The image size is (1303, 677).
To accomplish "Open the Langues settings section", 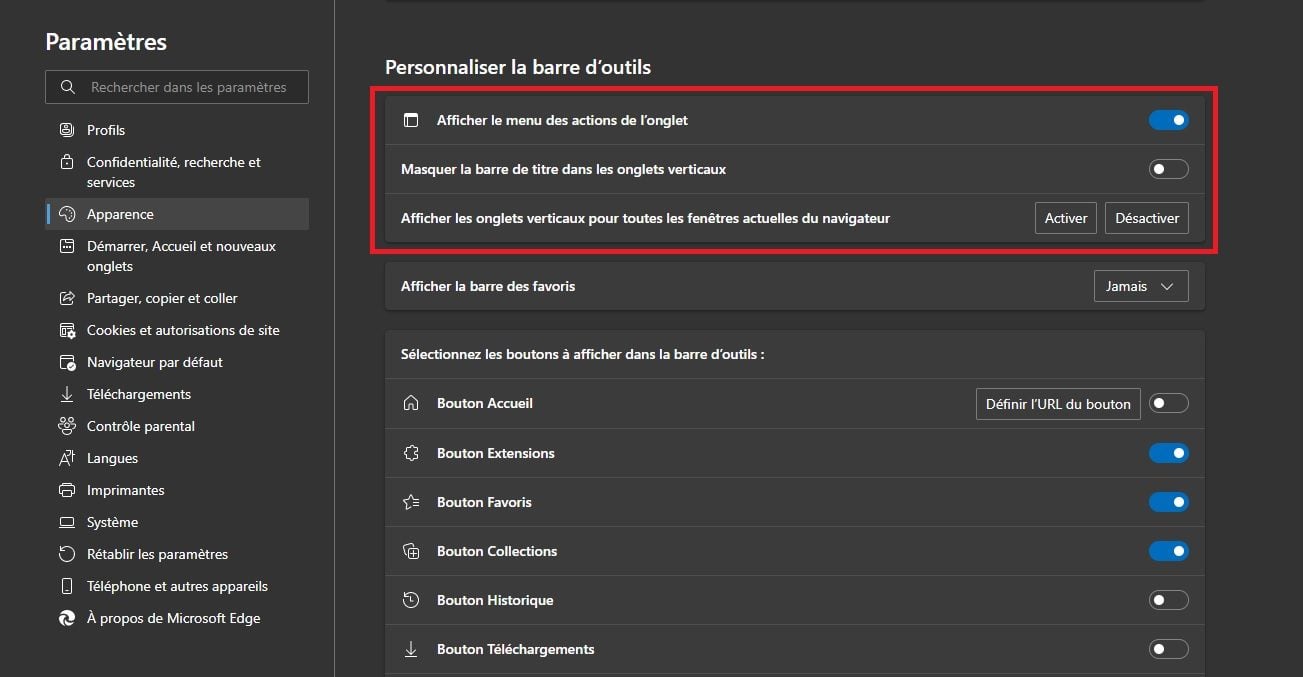I will pyautogui.click(x=112, y=458).
